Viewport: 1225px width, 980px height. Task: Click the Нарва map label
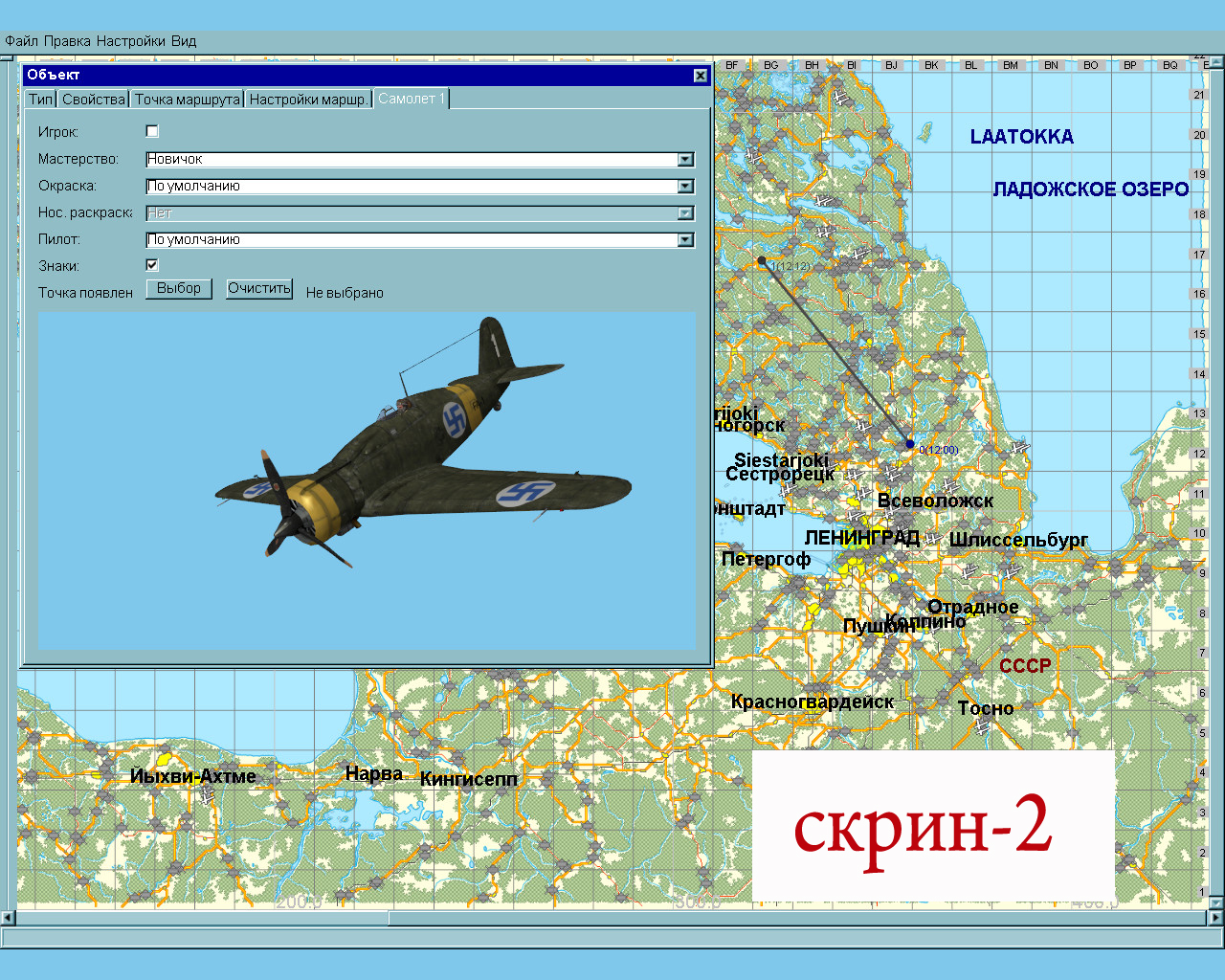374,773
